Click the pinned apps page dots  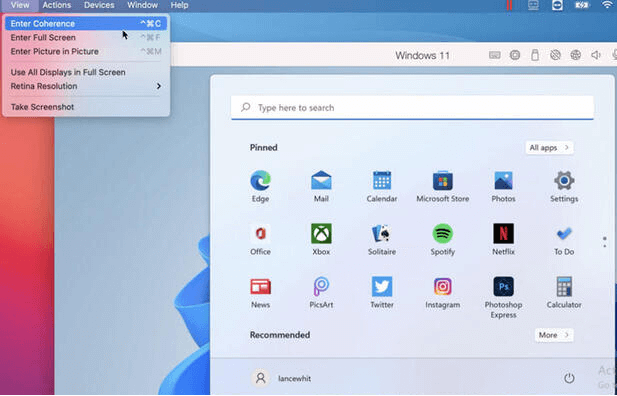coord(605,242)
